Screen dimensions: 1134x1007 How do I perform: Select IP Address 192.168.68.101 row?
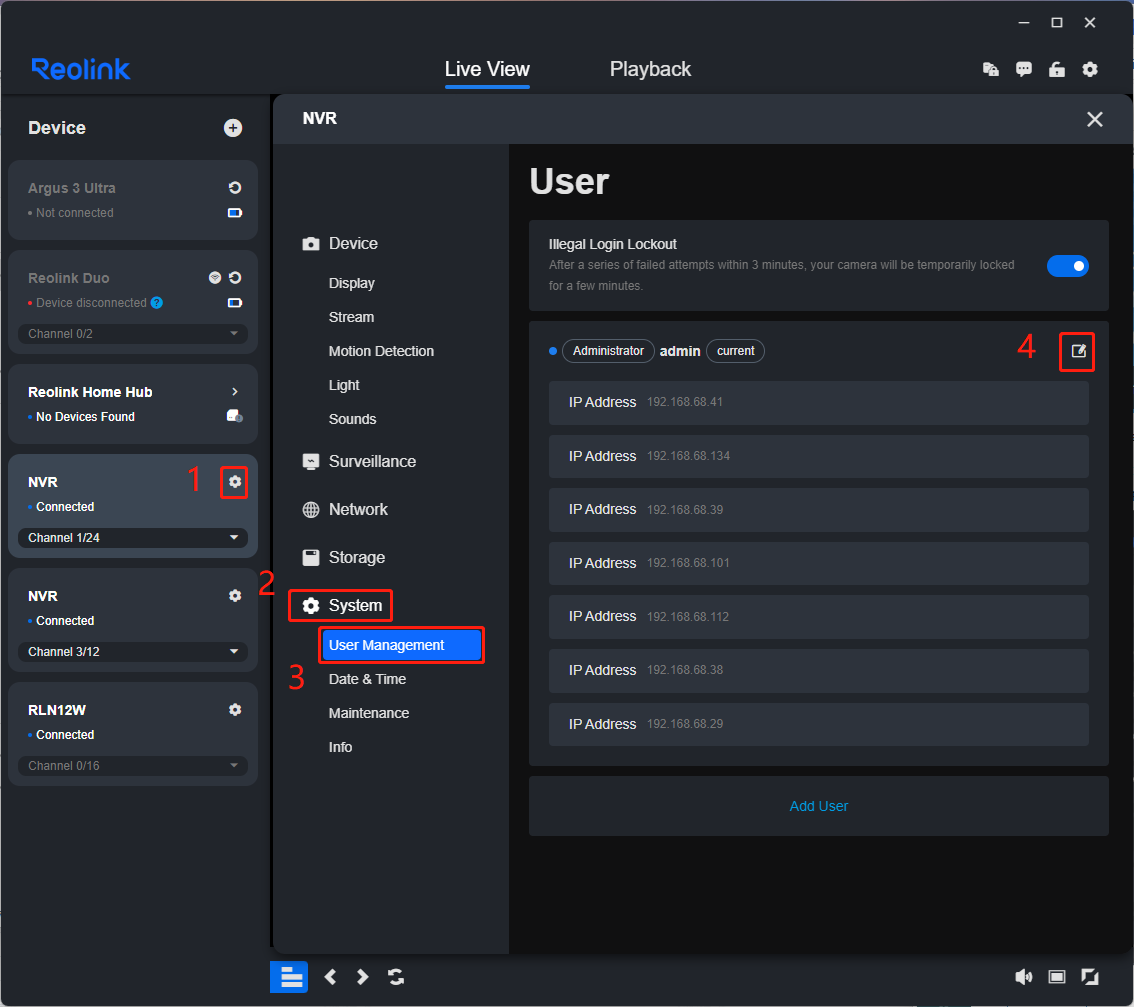pyautogui.click(x=819, y=564)
